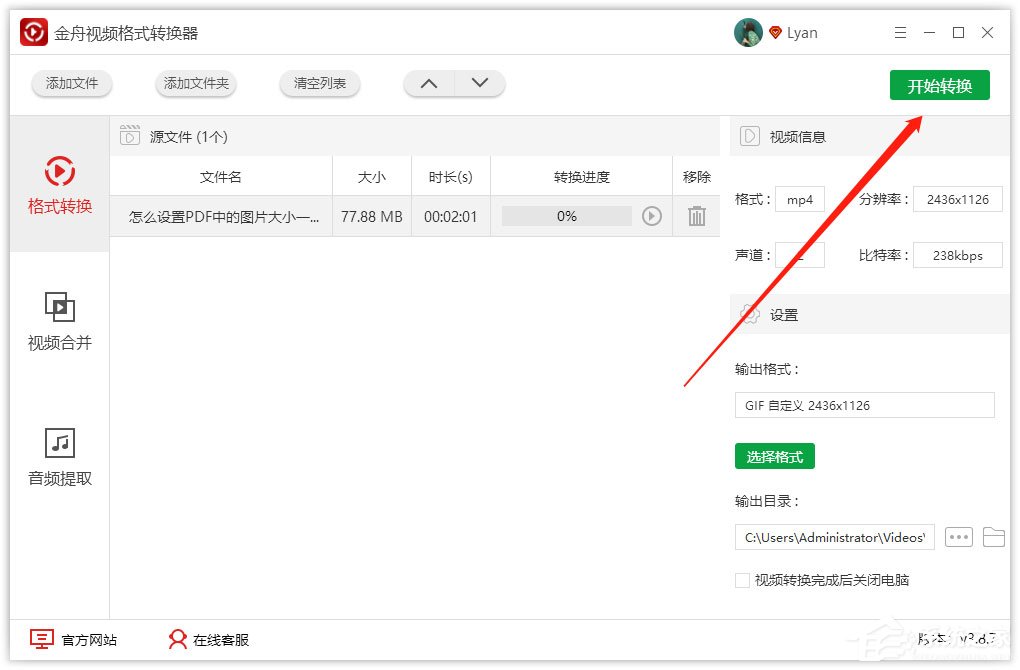Open the 视频合并 tool in the sidebar
1020x670 pixels.
58,322
